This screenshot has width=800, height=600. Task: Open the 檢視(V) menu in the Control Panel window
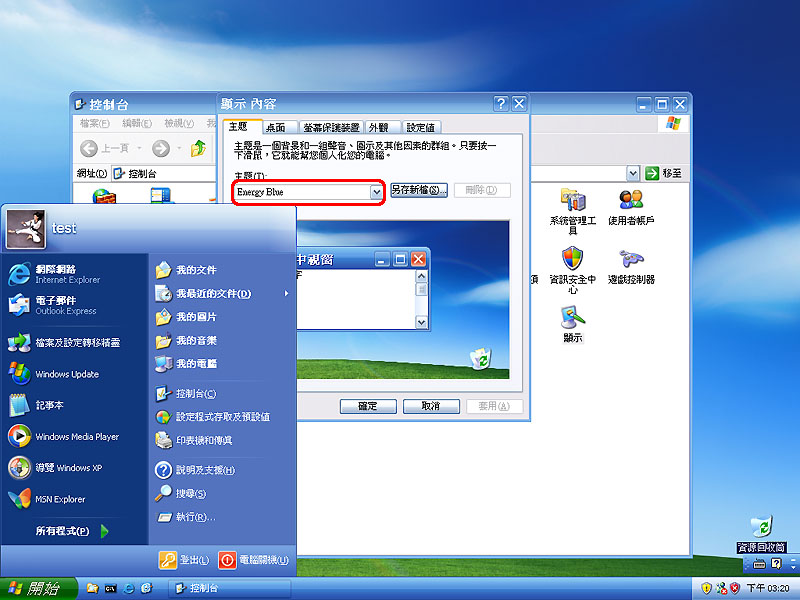[x=179, y=123]
